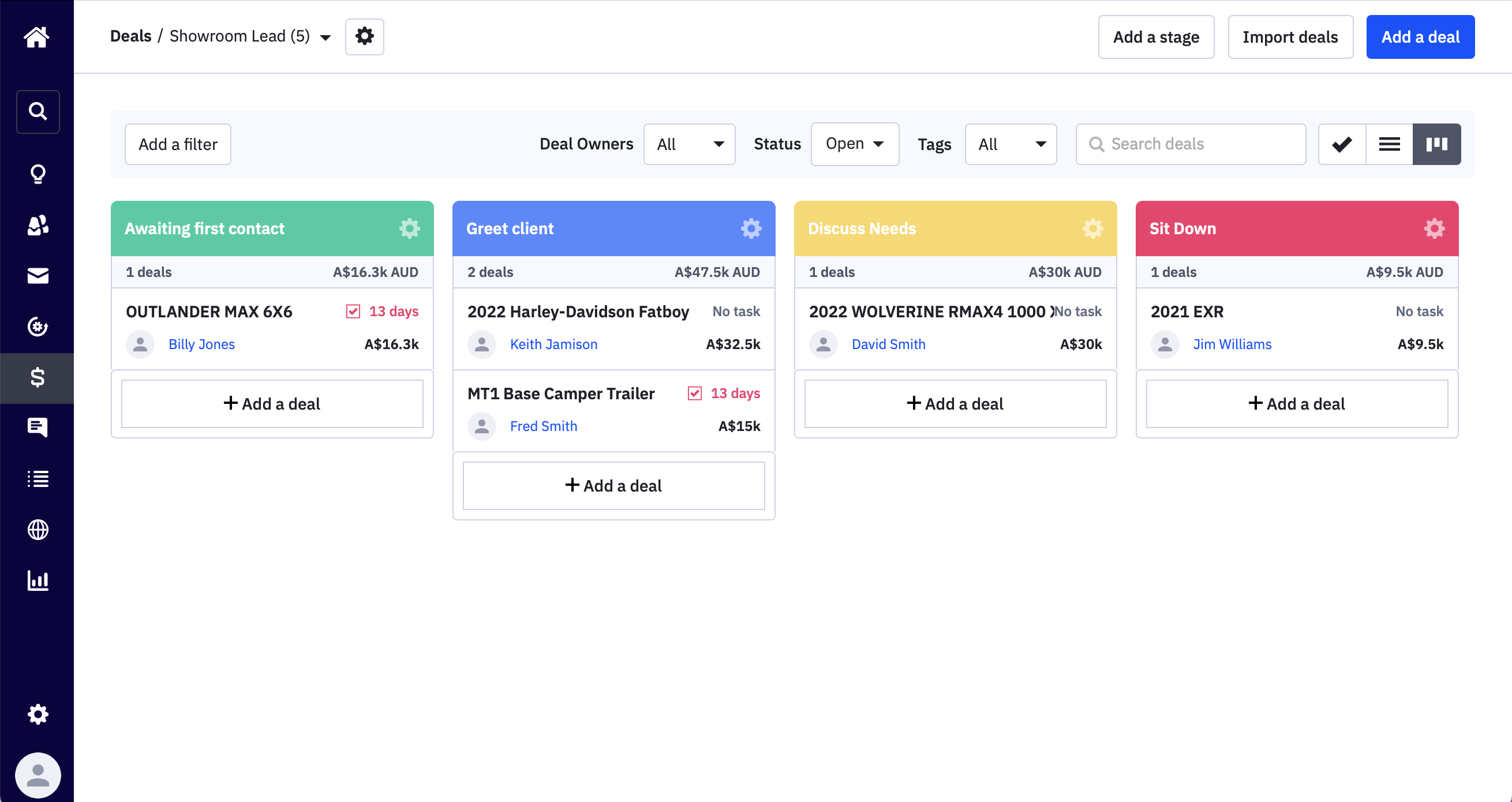1512x802 pixels.
Task: Click the task checkbox on OUTLANDER MAX 6X6
Action: click(x=353, y=312)
